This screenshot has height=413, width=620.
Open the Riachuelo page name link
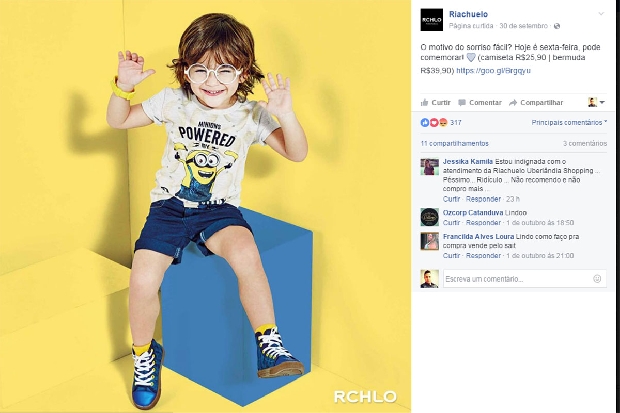coord(468,14)
